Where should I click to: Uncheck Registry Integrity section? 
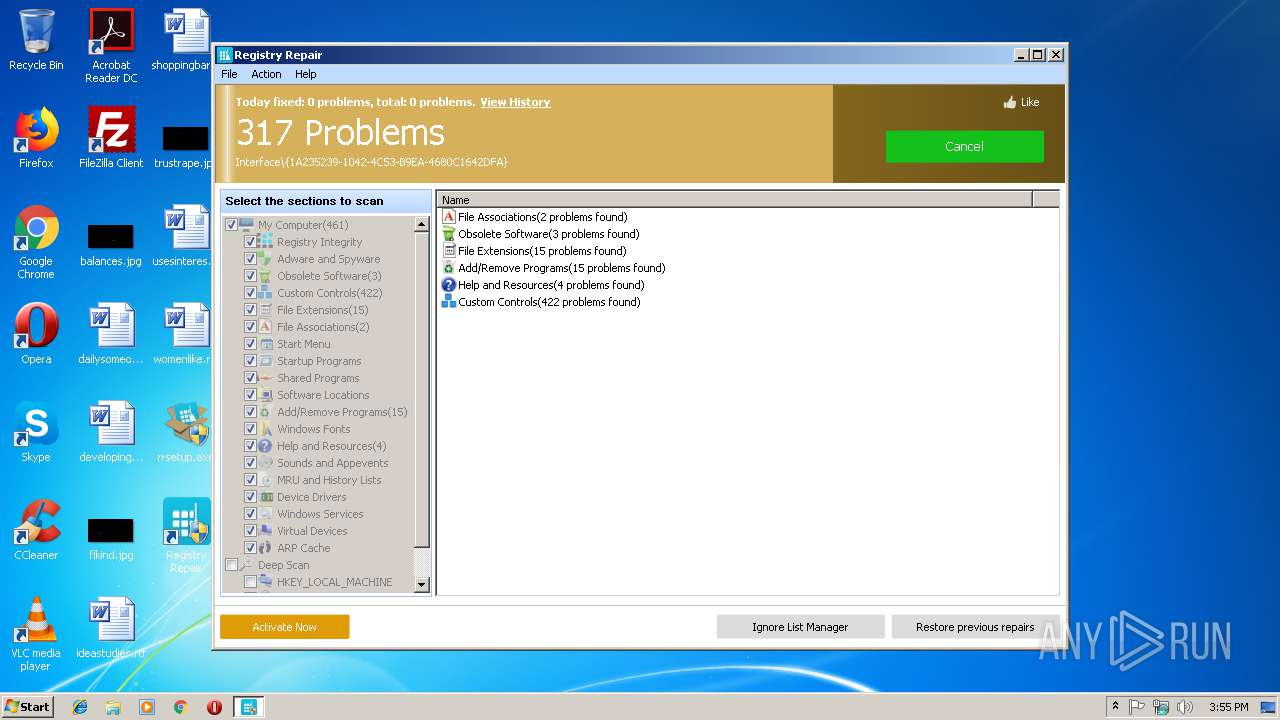(x=251, y=242)
